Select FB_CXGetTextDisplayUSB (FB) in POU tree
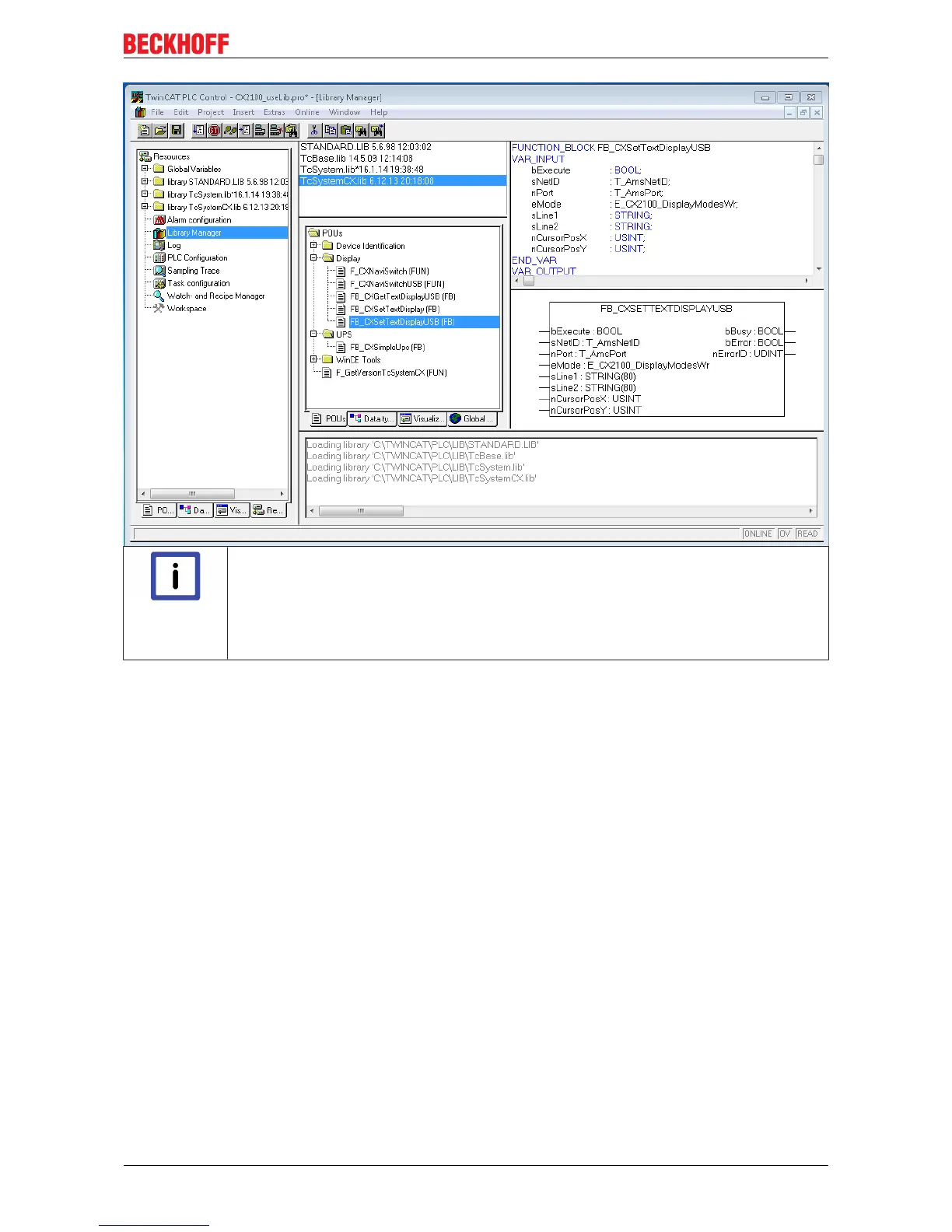The image size is (952, 1232). pyautogui.click(x=402, y=296)
